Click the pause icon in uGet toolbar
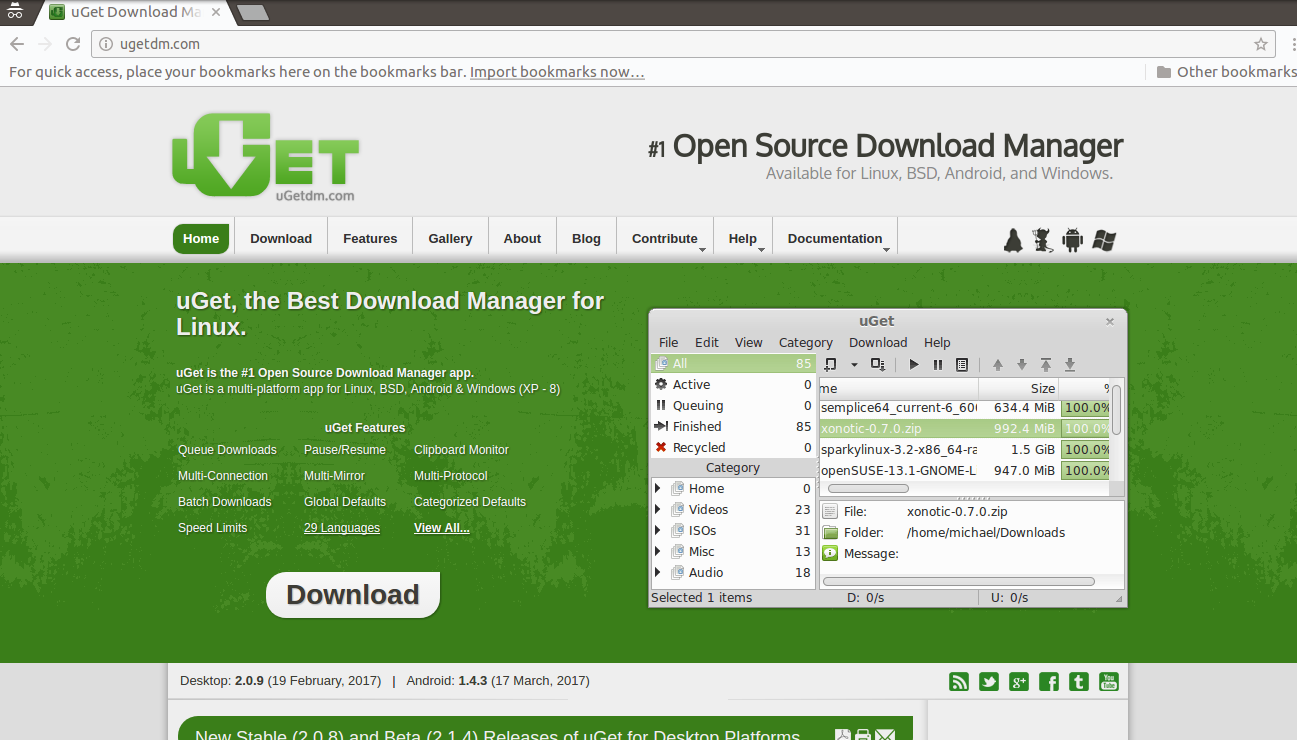Screen dimensions: 1297x740 pyautogui.click(x=938, y=365)
